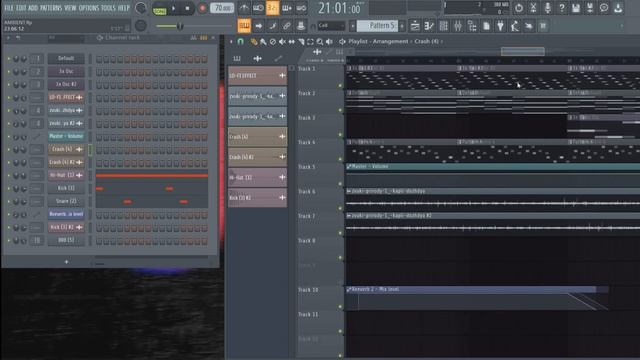Select the Master - Volume automation channel
This screenshot has width=640, height=360.
pyautogui.click(x=66, y=136)
